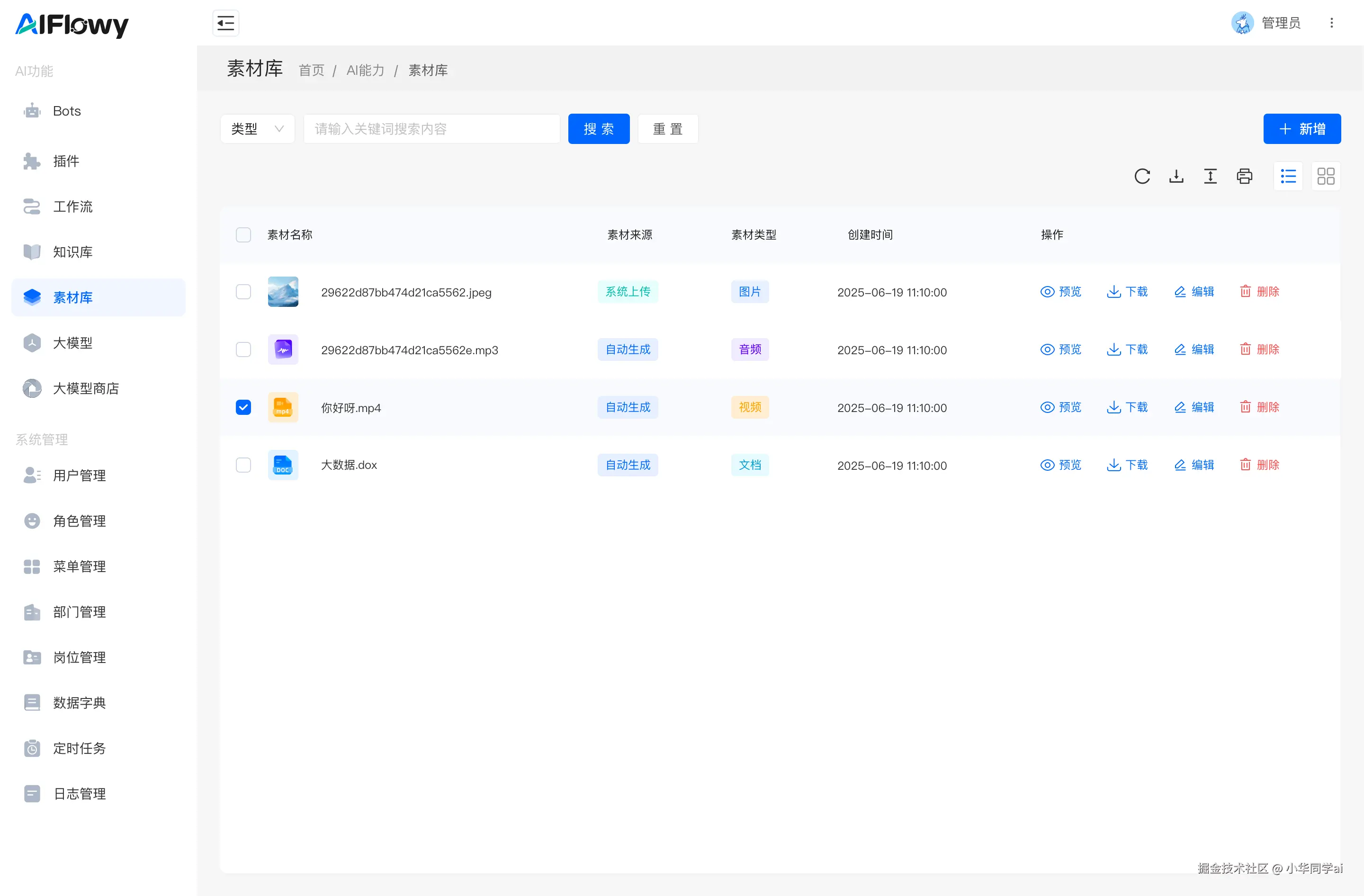The width and height of the screenshot is (1364, 896).
Task: Click the row height adjust icon
Action: click(x=1210, y=177)
